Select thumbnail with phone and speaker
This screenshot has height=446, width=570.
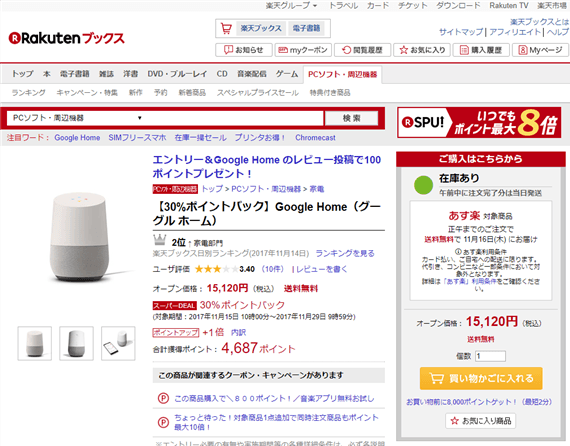pos(118,343)
